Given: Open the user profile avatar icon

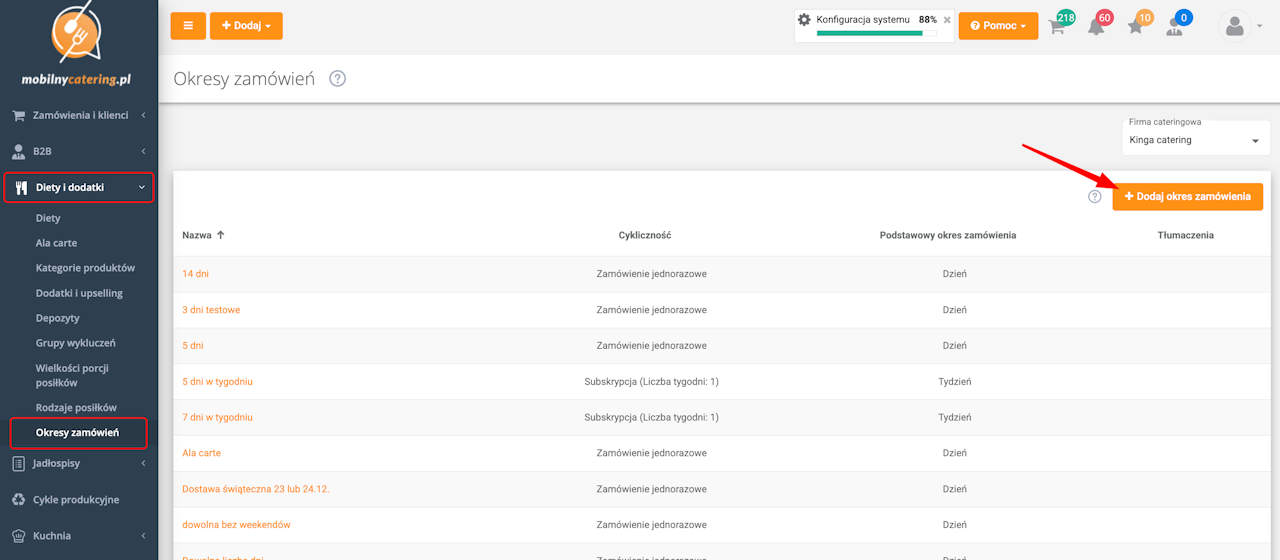Looking at the screenshot, I should tap(1234, 27).
